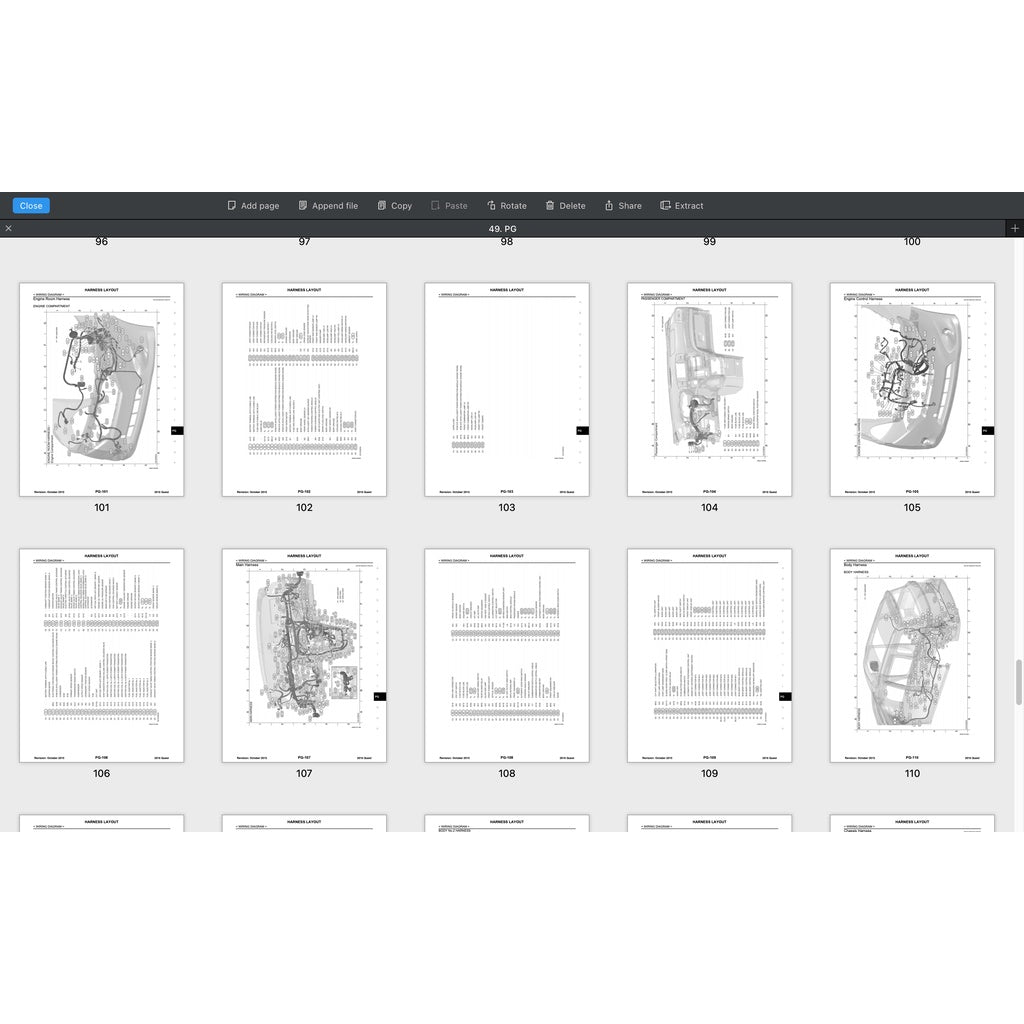Select page 101 Engine Room Harness thumbnail
The image size is (1024, 1024).
point(101,389)
